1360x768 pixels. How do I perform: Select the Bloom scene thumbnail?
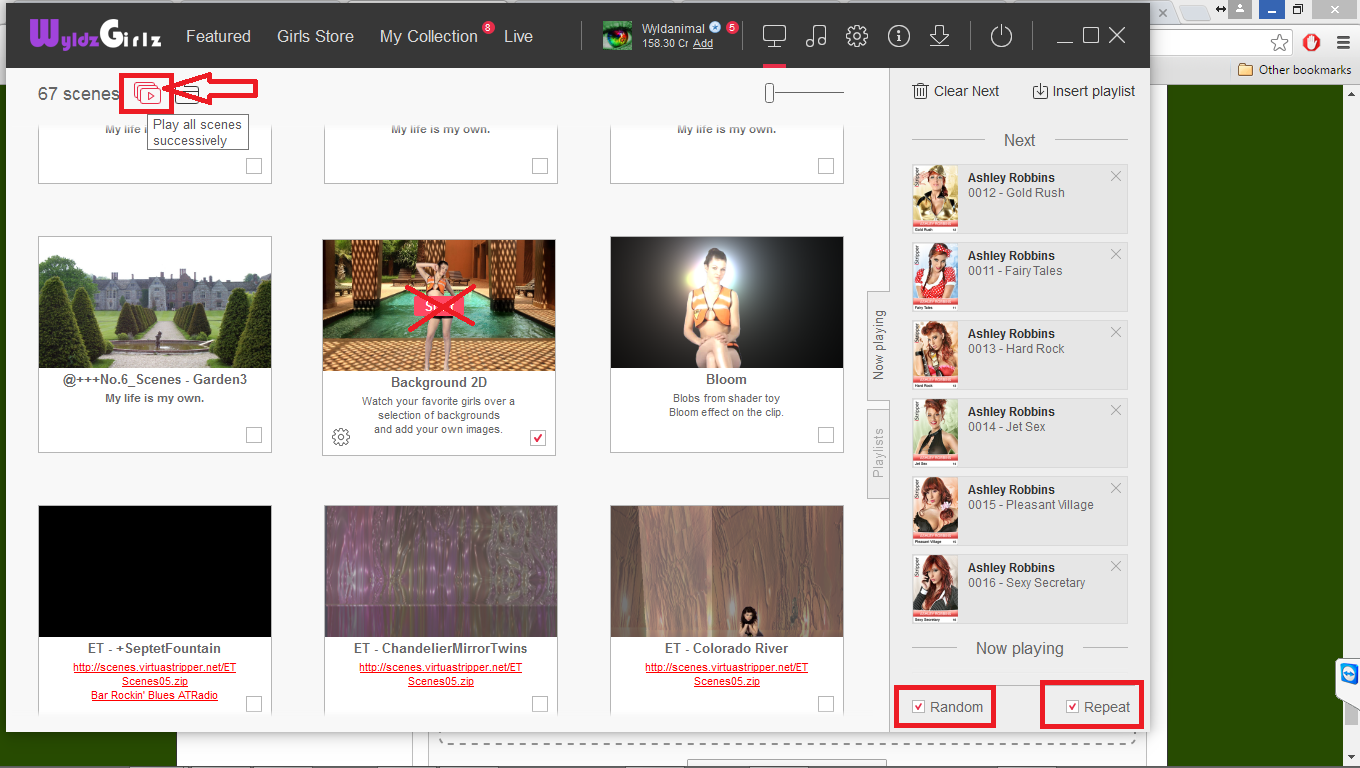727,302
